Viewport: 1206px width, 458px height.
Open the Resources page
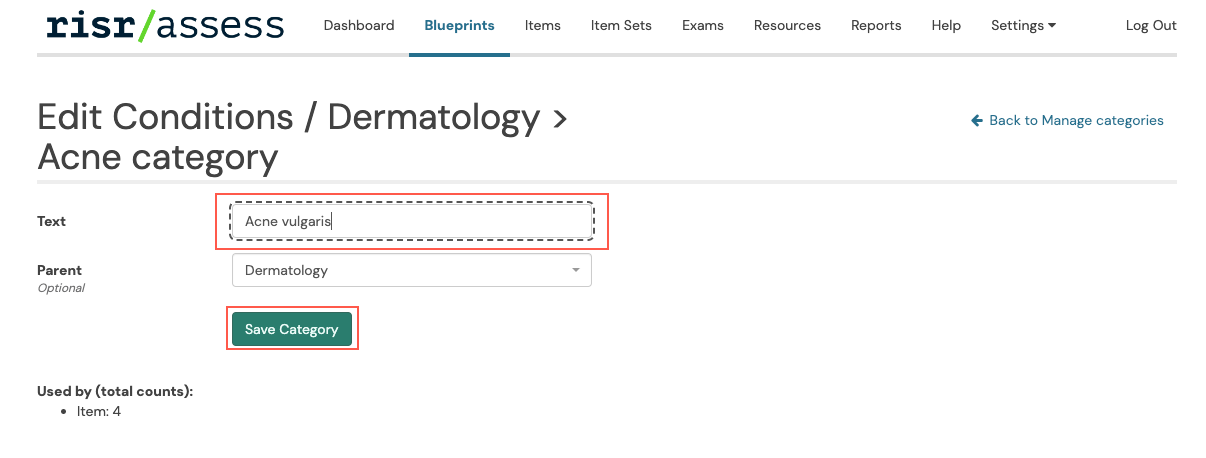[x=787, y=25]
